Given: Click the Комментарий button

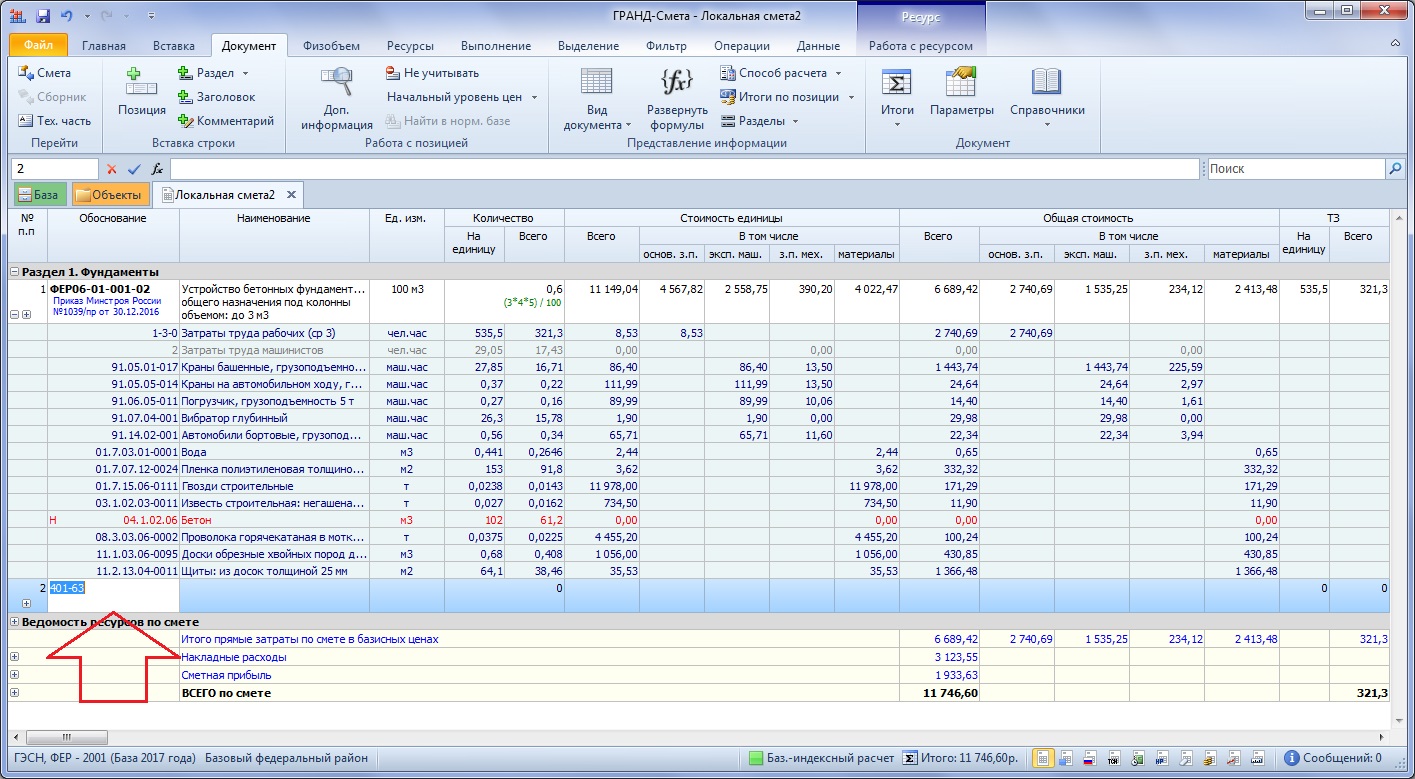Looking at the screenshot, I should pos(226,121).
